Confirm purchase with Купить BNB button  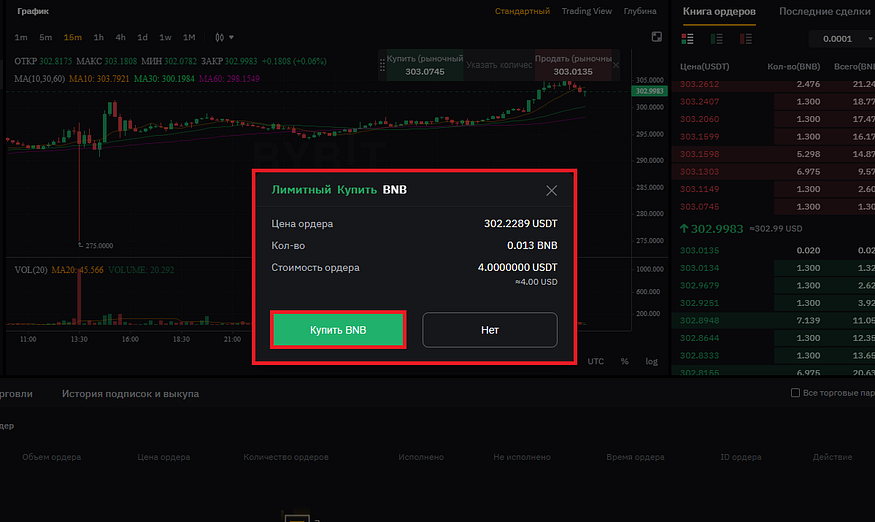pyautogui.click(x=338, y=330)
